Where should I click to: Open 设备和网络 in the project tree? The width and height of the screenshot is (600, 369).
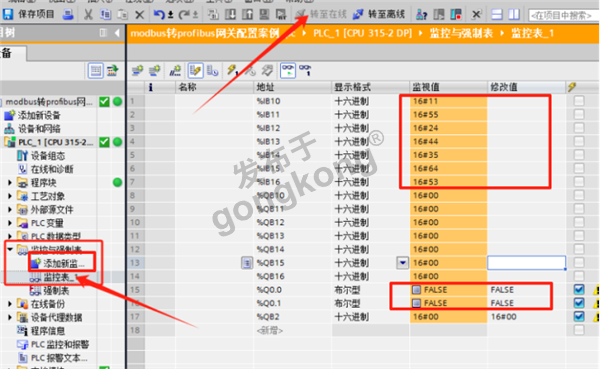39,129
